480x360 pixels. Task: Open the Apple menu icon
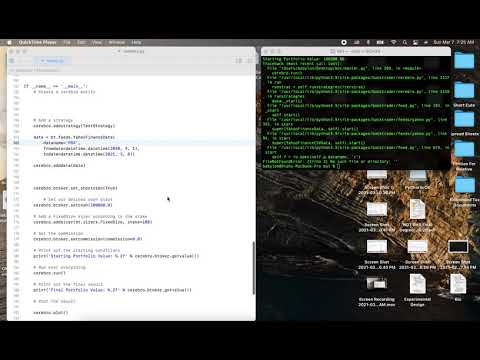pos(9,42)
